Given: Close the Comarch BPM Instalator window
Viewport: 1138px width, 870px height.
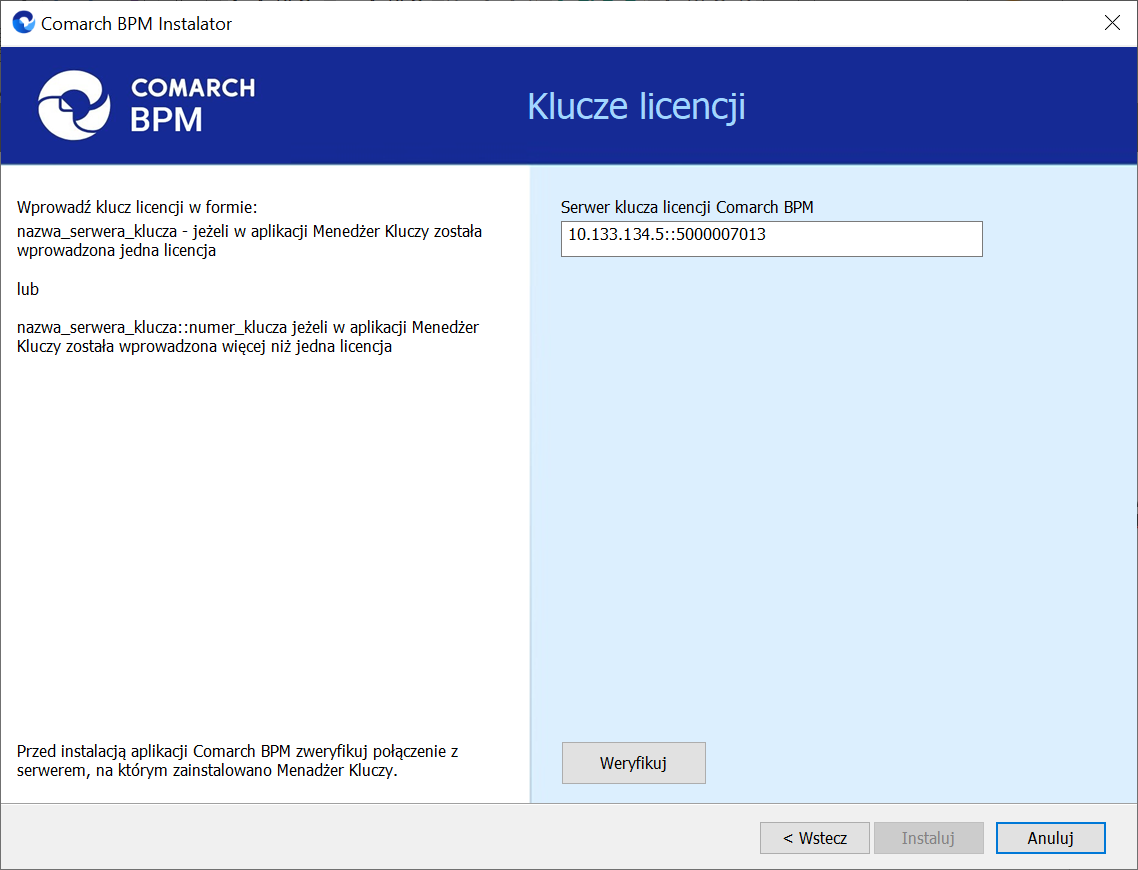Looking at the screenshot, I should point(1112,23).
